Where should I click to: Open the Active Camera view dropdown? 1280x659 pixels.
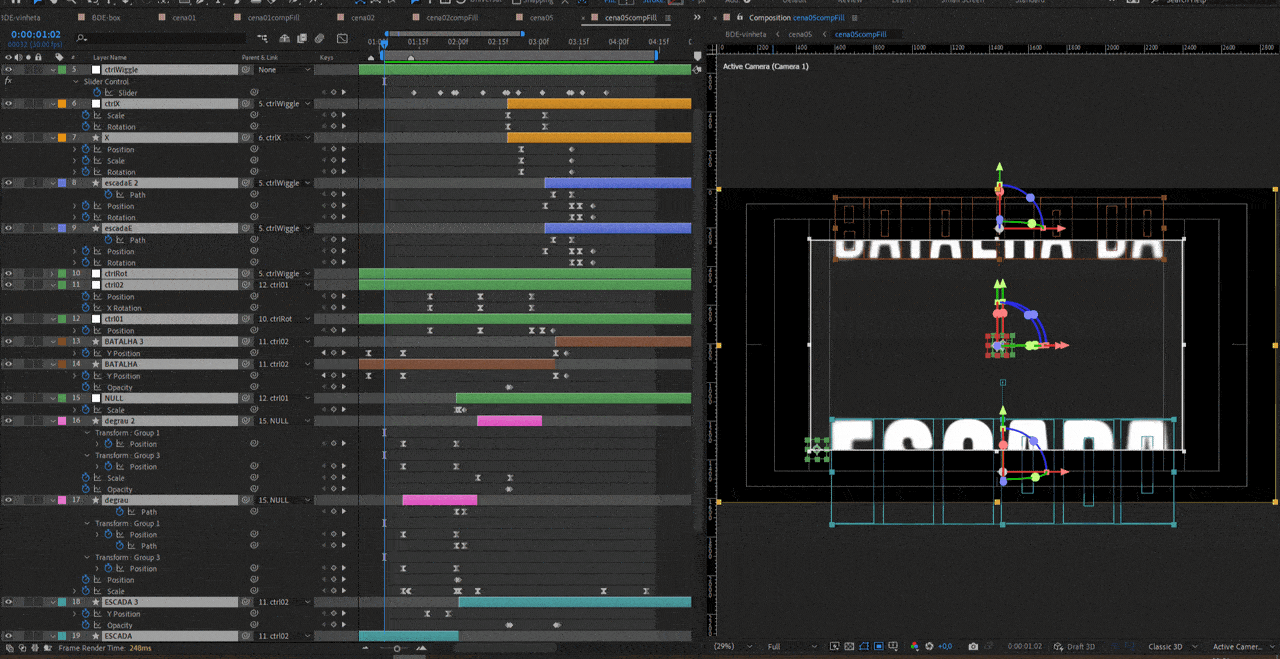tap(1241, 647)
